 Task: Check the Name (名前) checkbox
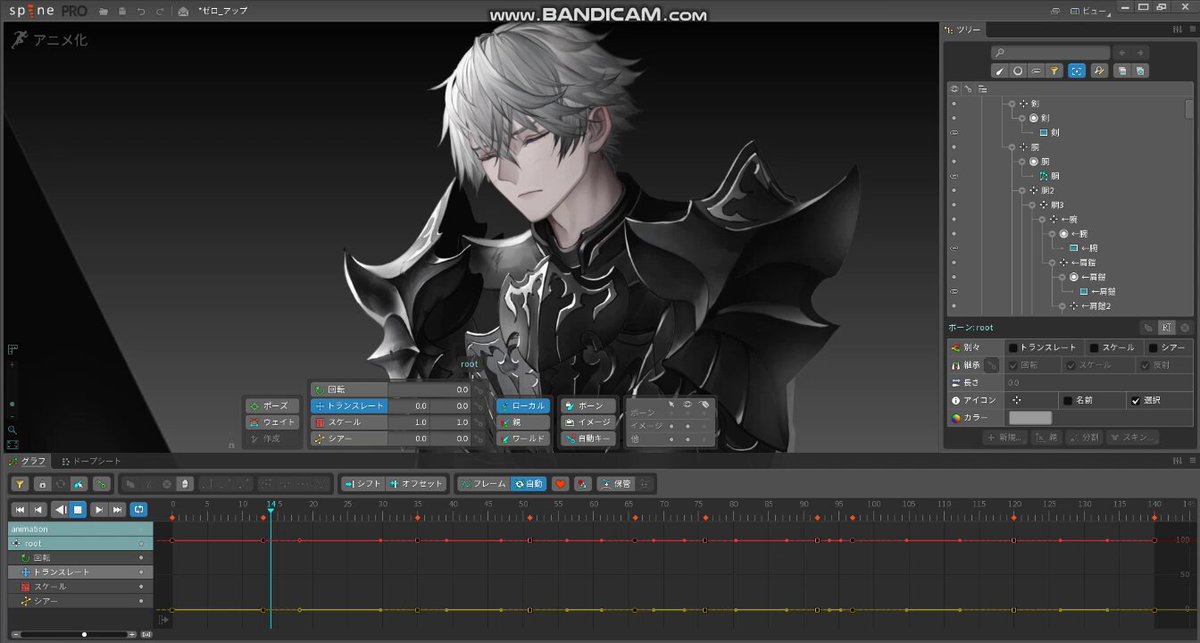[1068, 400]
